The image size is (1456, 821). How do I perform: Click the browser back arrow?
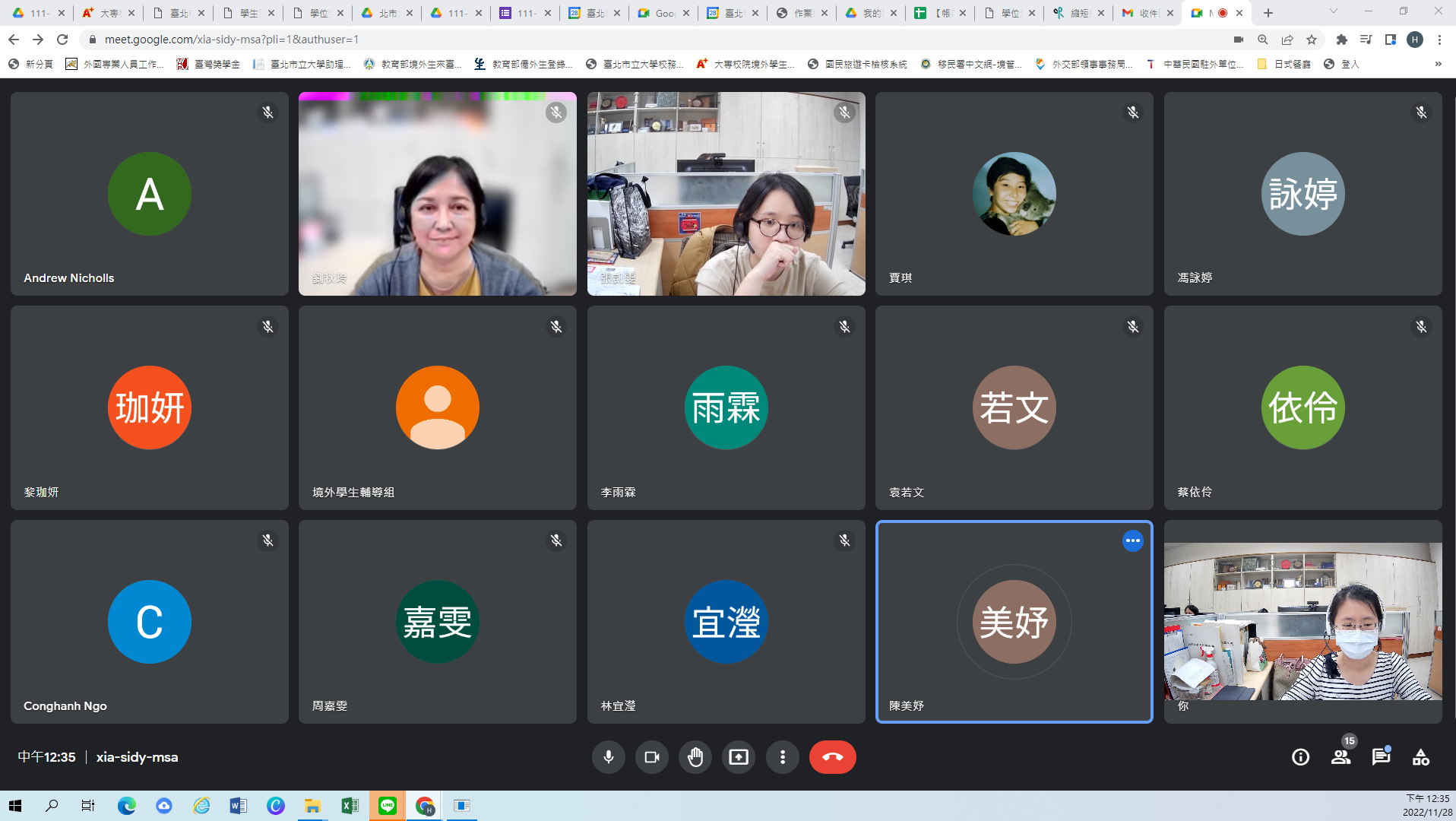pyautogui.click(x=14, y=40)
